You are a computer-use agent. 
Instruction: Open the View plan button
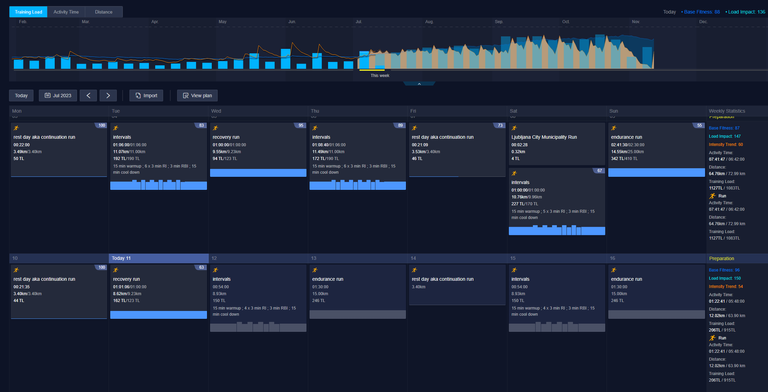click(197, 96)
